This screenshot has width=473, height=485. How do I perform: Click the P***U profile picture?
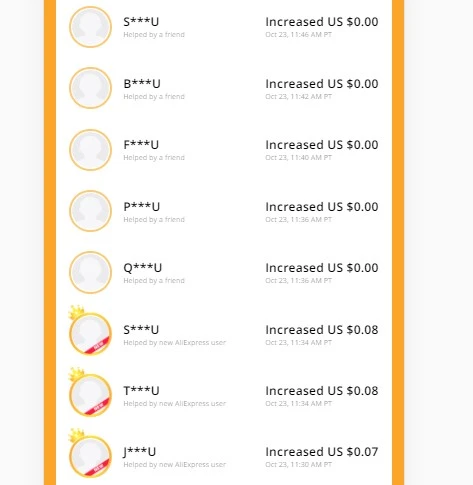point(90,211)
